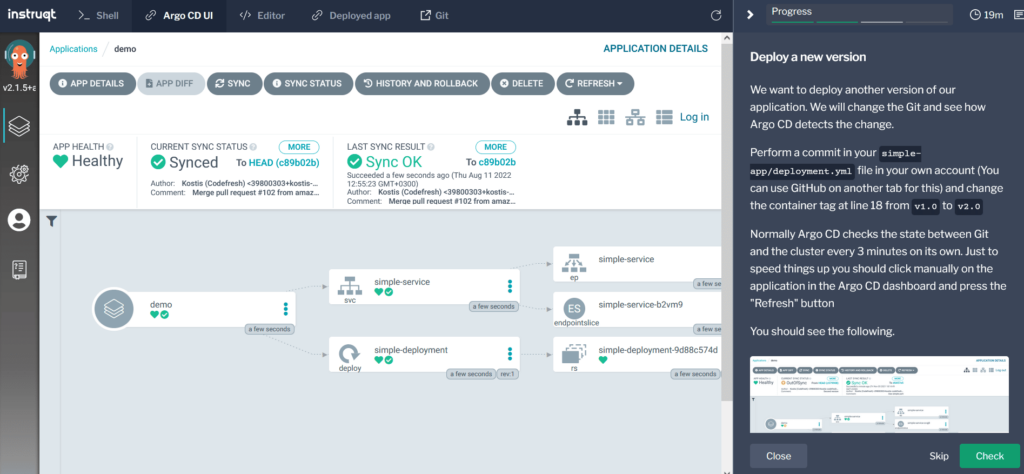Viewport: 1024px width, 474px height.
Task: Click the Argo CD pane vertical scrollbar
Action: coord(725,222)
